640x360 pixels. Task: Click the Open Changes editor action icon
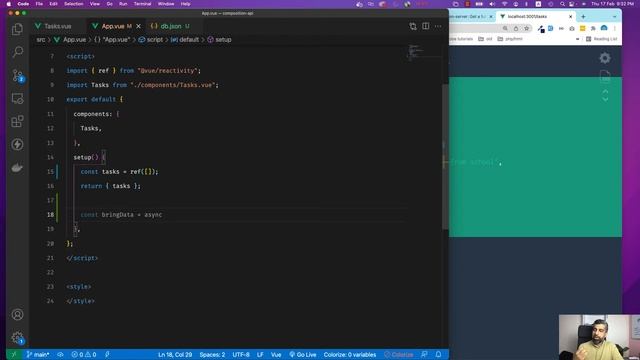pyautogui.click(x=413, y=26)
